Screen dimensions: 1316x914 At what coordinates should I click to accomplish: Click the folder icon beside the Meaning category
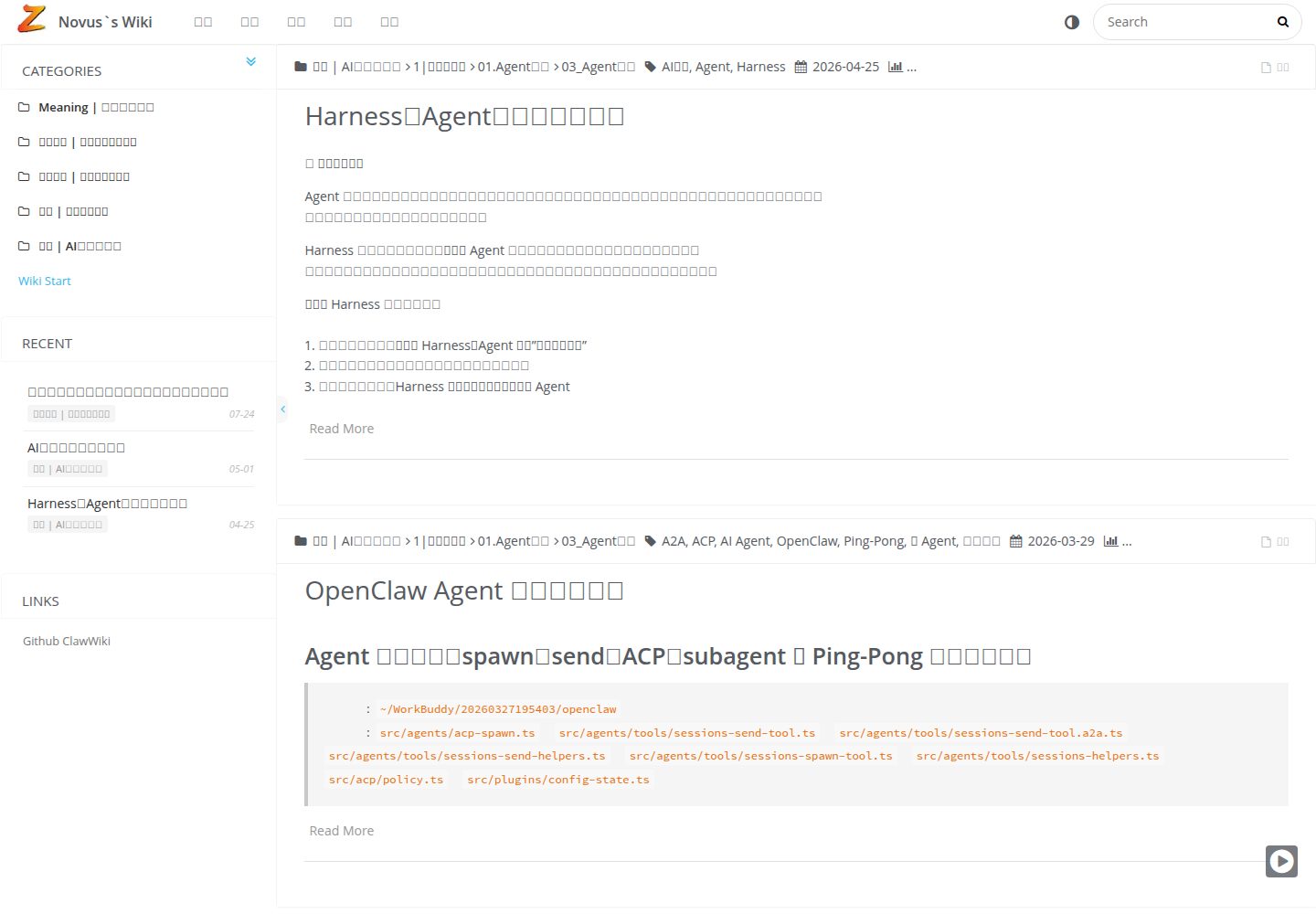click(25, 107)
